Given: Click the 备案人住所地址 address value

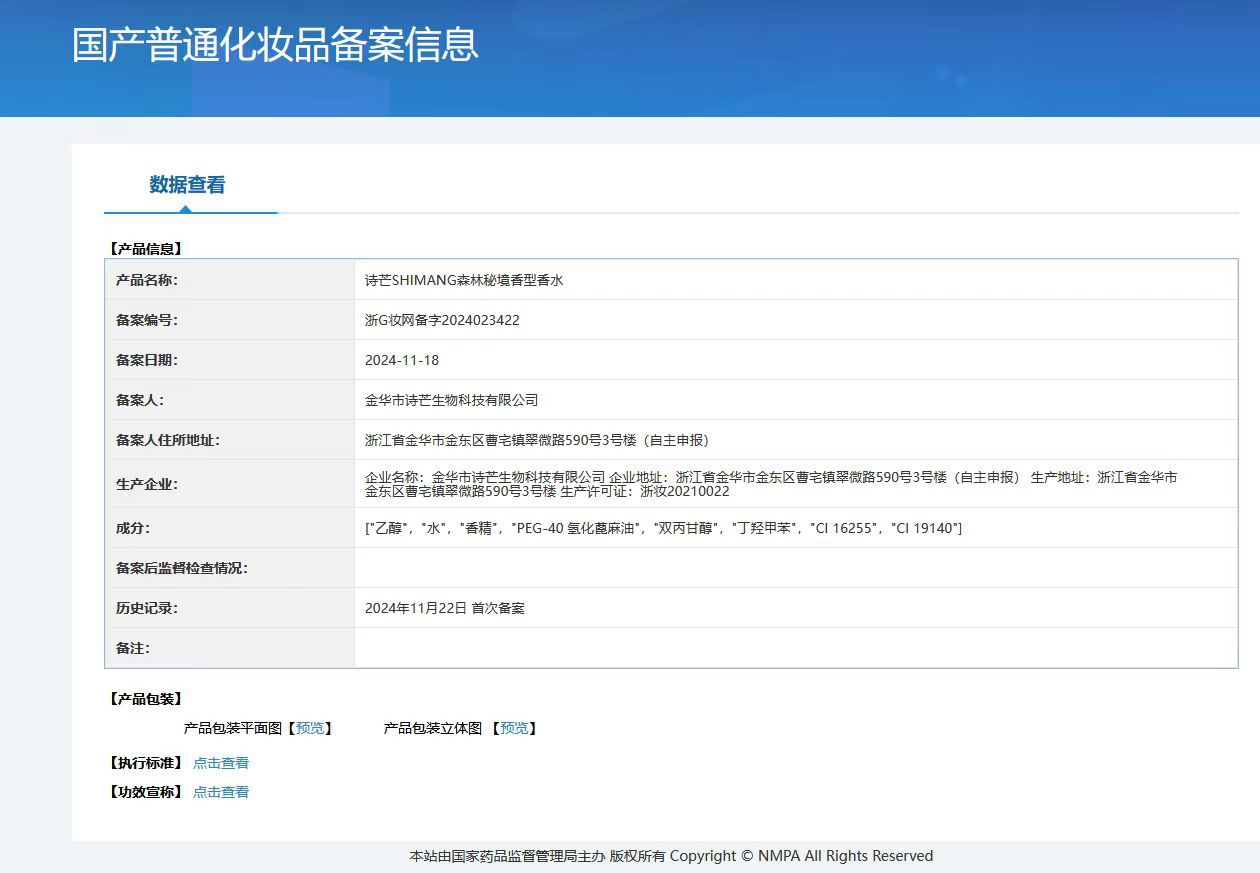Looking at the screenshot, I should [537, 440].
